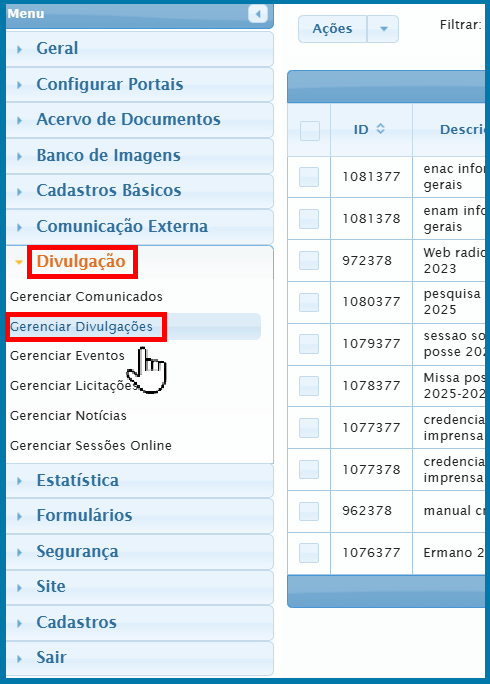Click the Sair menu section
The width and height of the screenshot is (490, 684).
pos(140,658)
